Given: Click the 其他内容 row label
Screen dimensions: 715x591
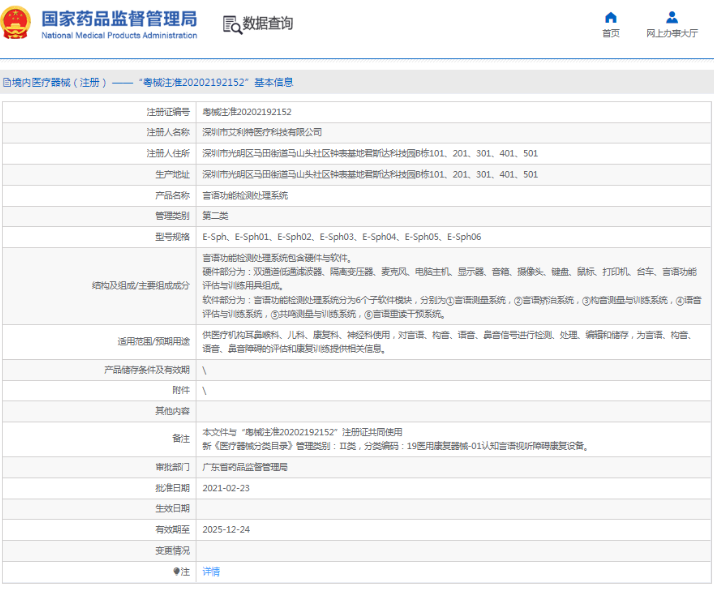Looking at the screenshot, I should (172, 411).
